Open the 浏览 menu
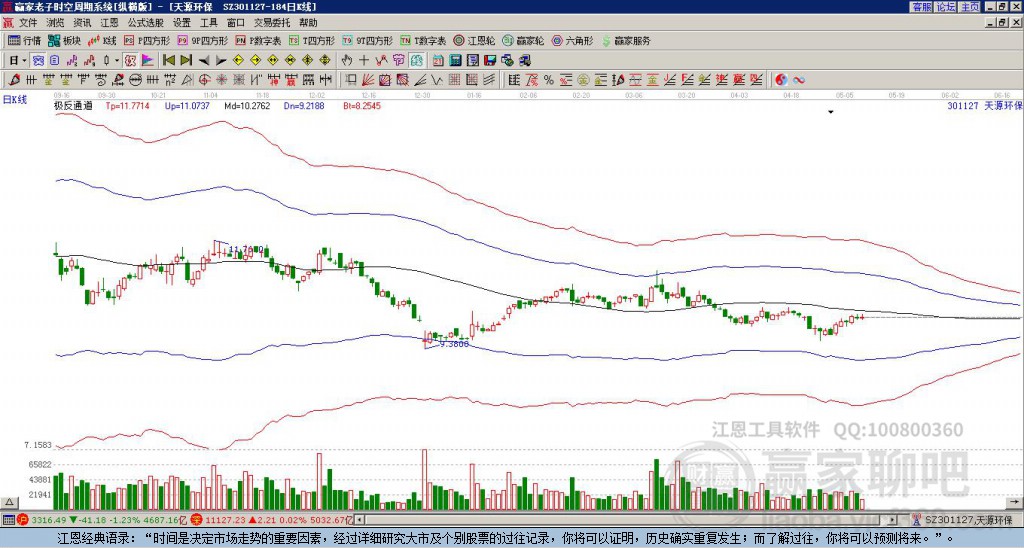Viewport: 1024px width, 548px height. (x=56, y=23)
